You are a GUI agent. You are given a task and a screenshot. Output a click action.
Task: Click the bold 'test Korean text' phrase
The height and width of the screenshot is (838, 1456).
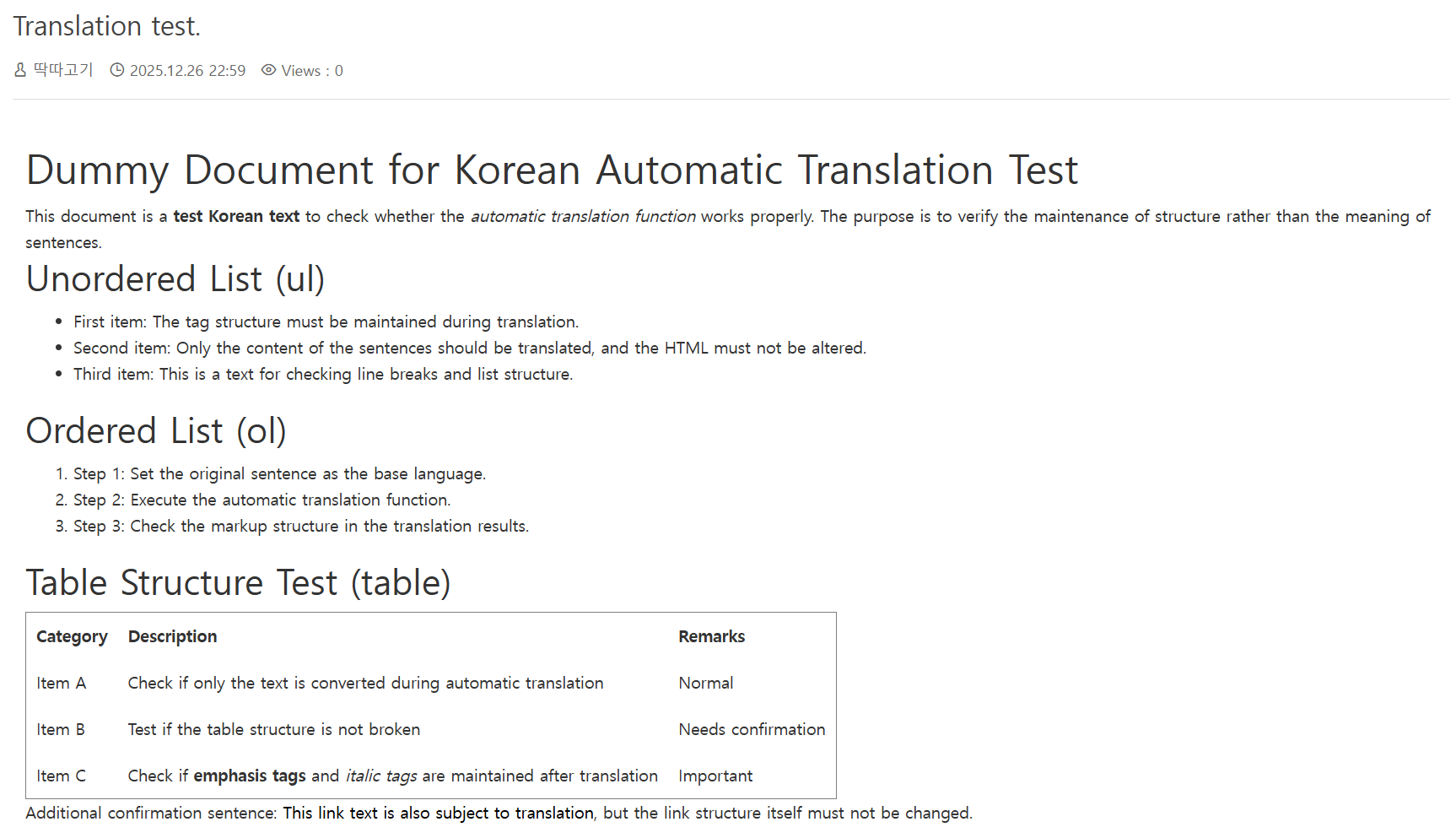(236, 216)
